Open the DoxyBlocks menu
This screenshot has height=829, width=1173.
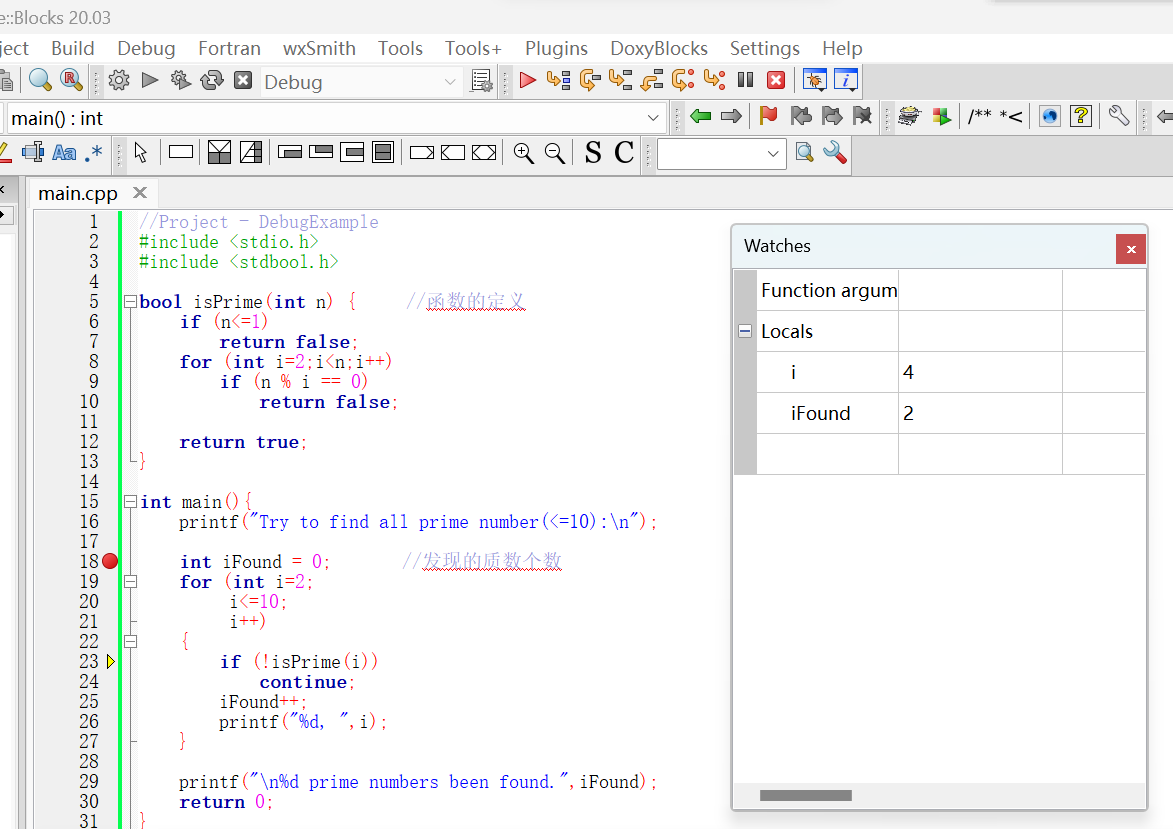click(x=658, y=49)
